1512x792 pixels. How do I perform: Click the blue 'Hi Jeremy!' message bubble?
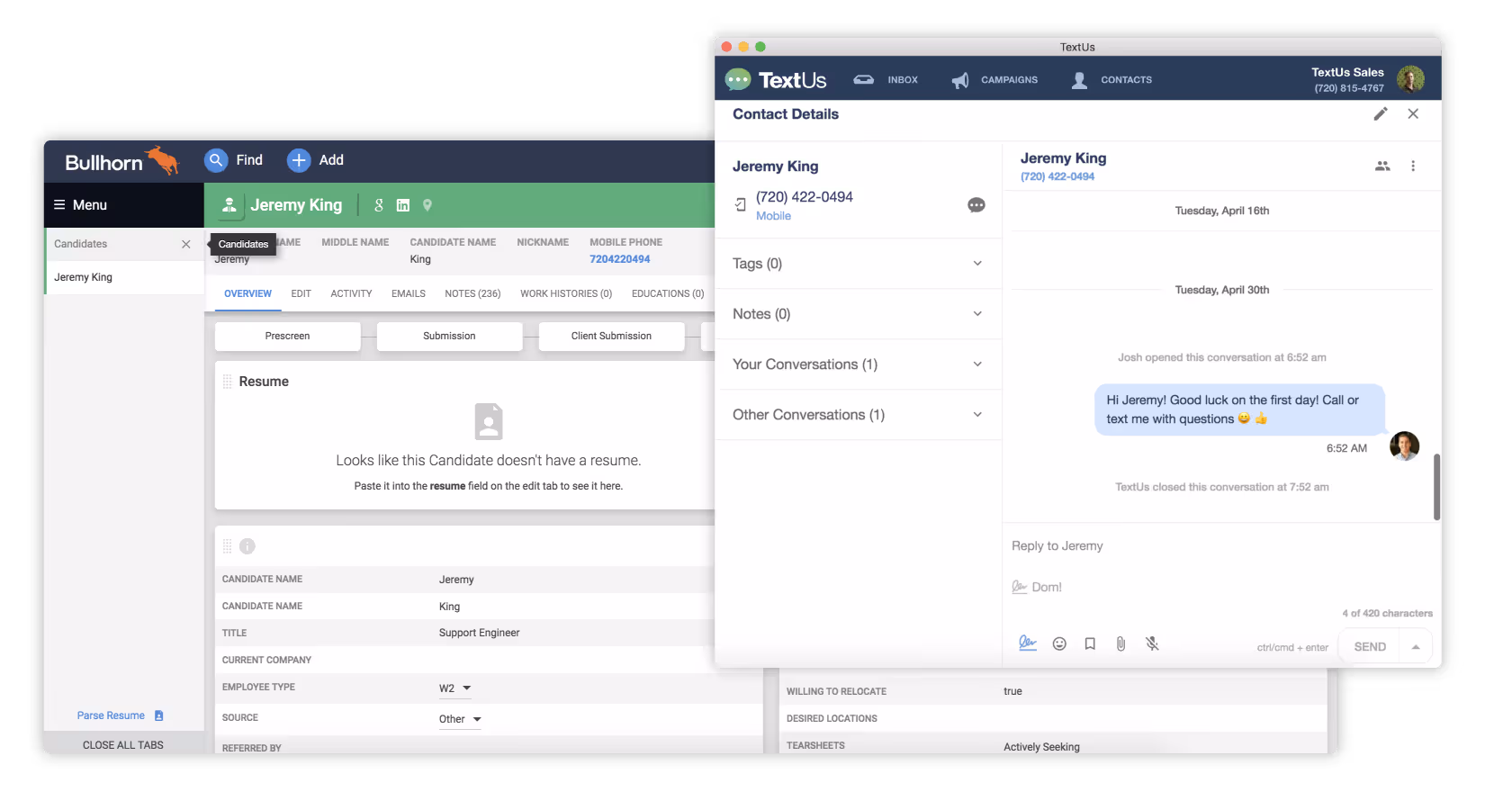point(1239,409)
